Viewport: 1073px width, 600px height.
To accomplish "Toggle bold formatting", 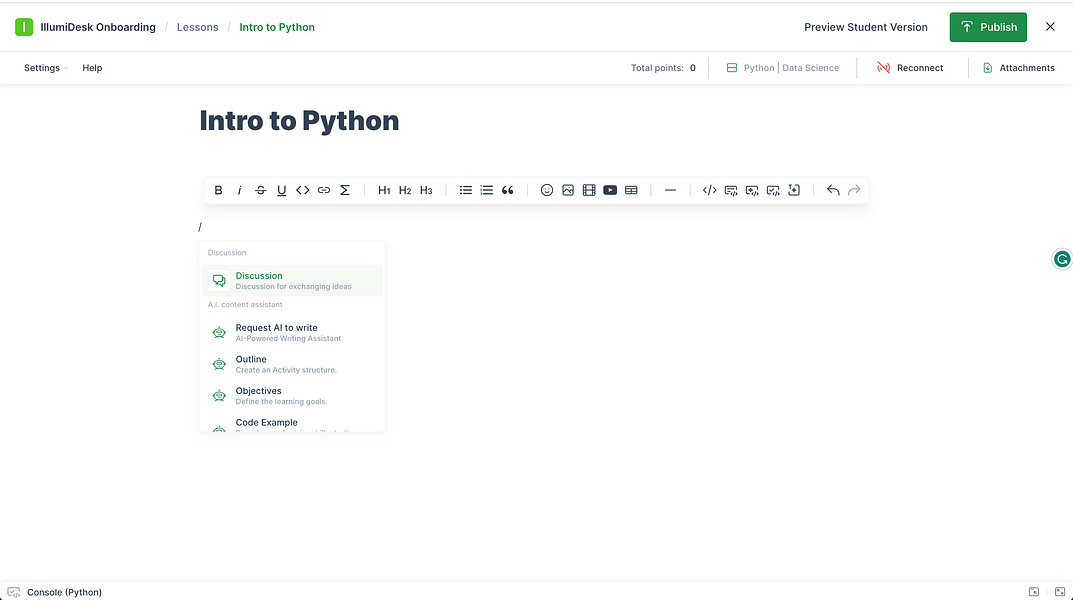I will click(218, 190).
